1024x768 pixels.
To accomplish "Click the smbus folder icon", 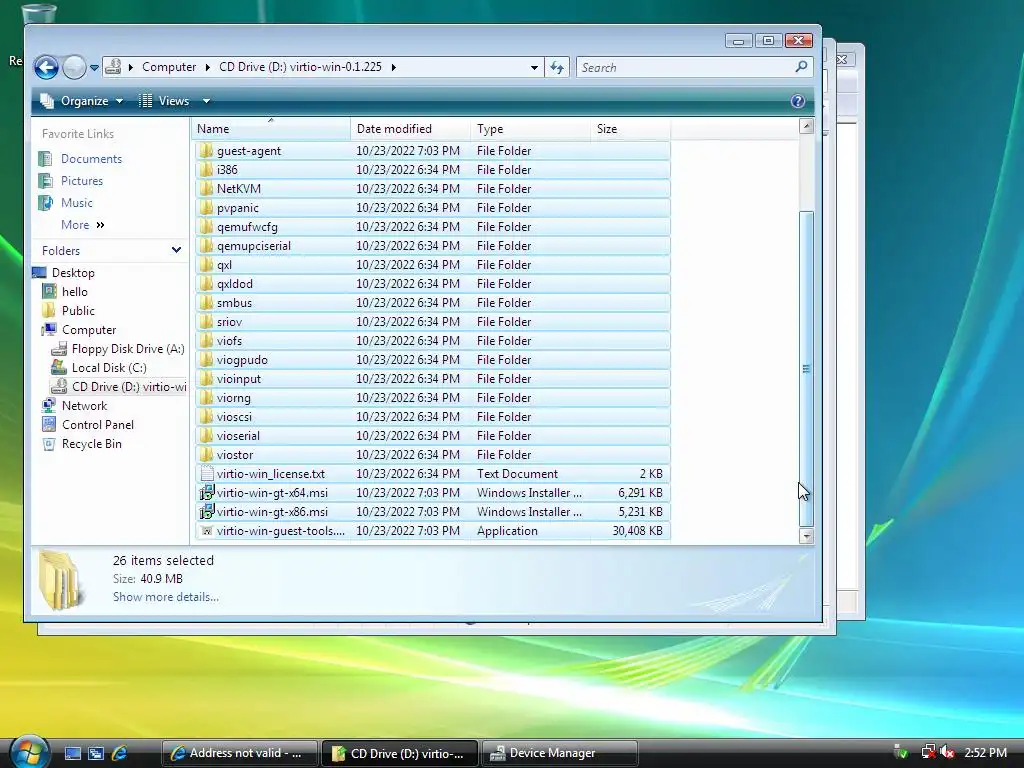I will click(206, 302).
